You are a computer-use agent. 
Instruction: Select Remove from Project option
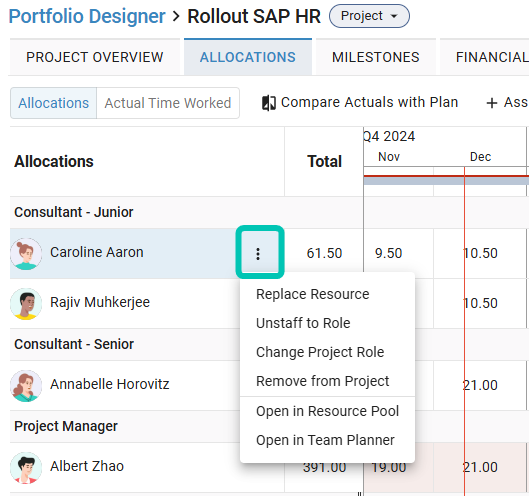327,381
